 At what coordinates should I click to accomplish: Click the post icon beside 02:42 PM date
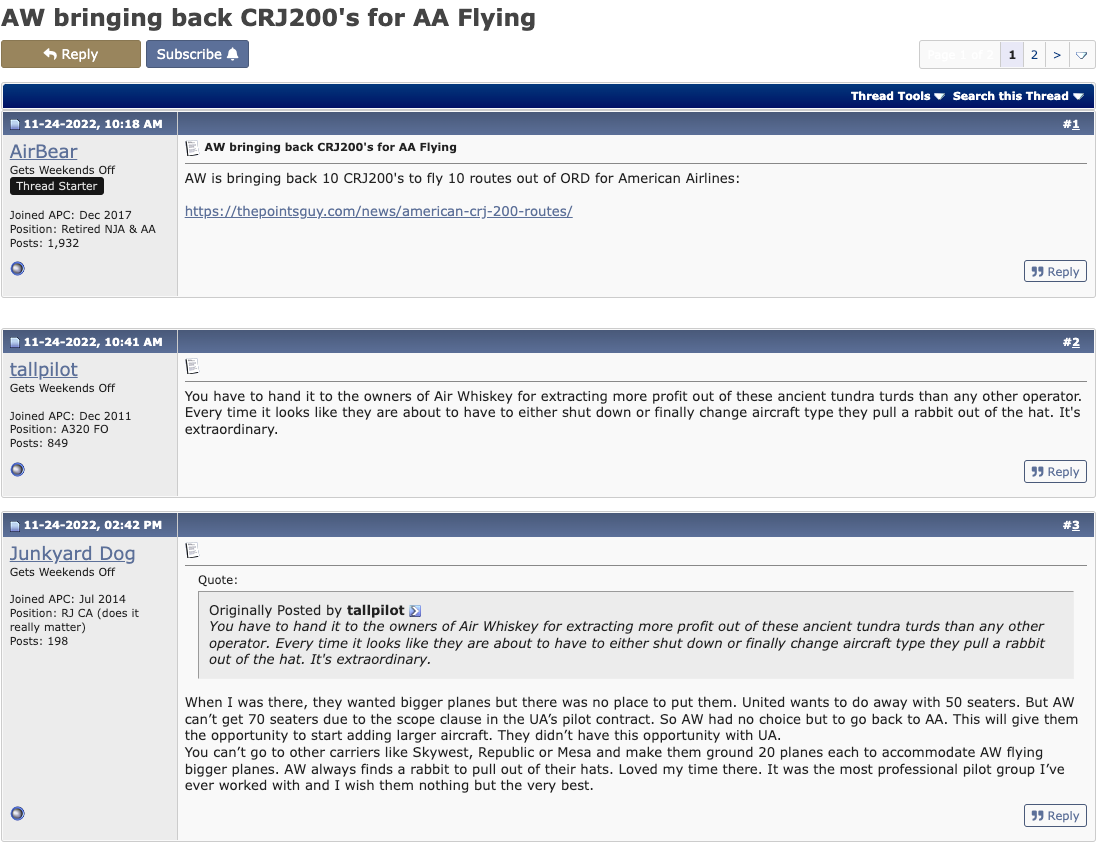coord(15,526)
